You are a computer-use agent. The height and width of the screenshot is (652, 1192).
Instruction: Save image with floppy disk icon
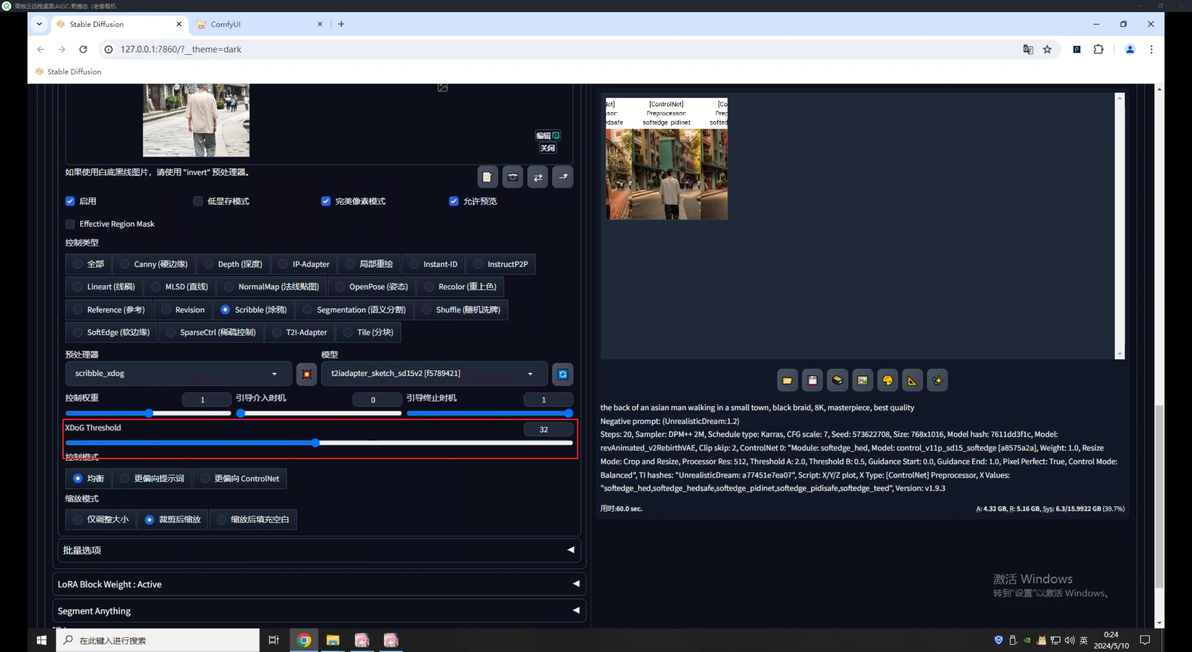click(x=813, y=380)
